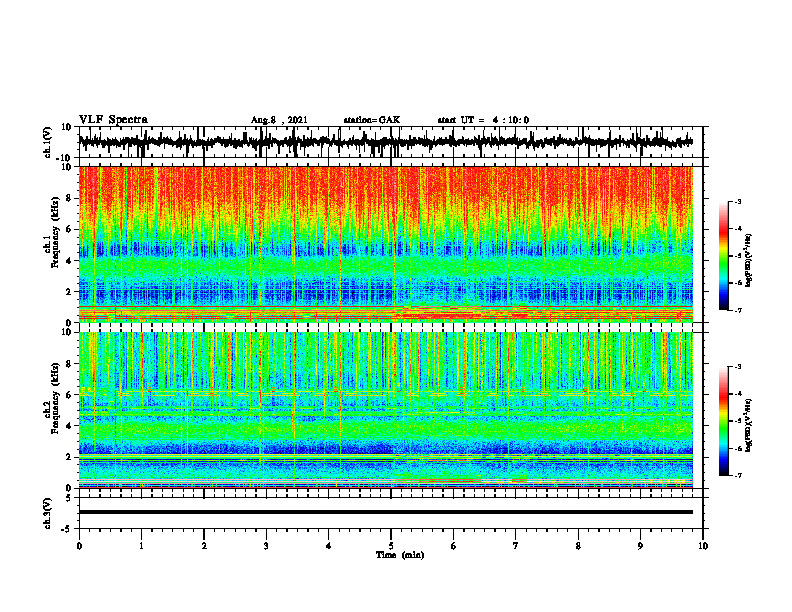
Task: Select the date text "Aug.8 , 2021"
Action: 279,120
